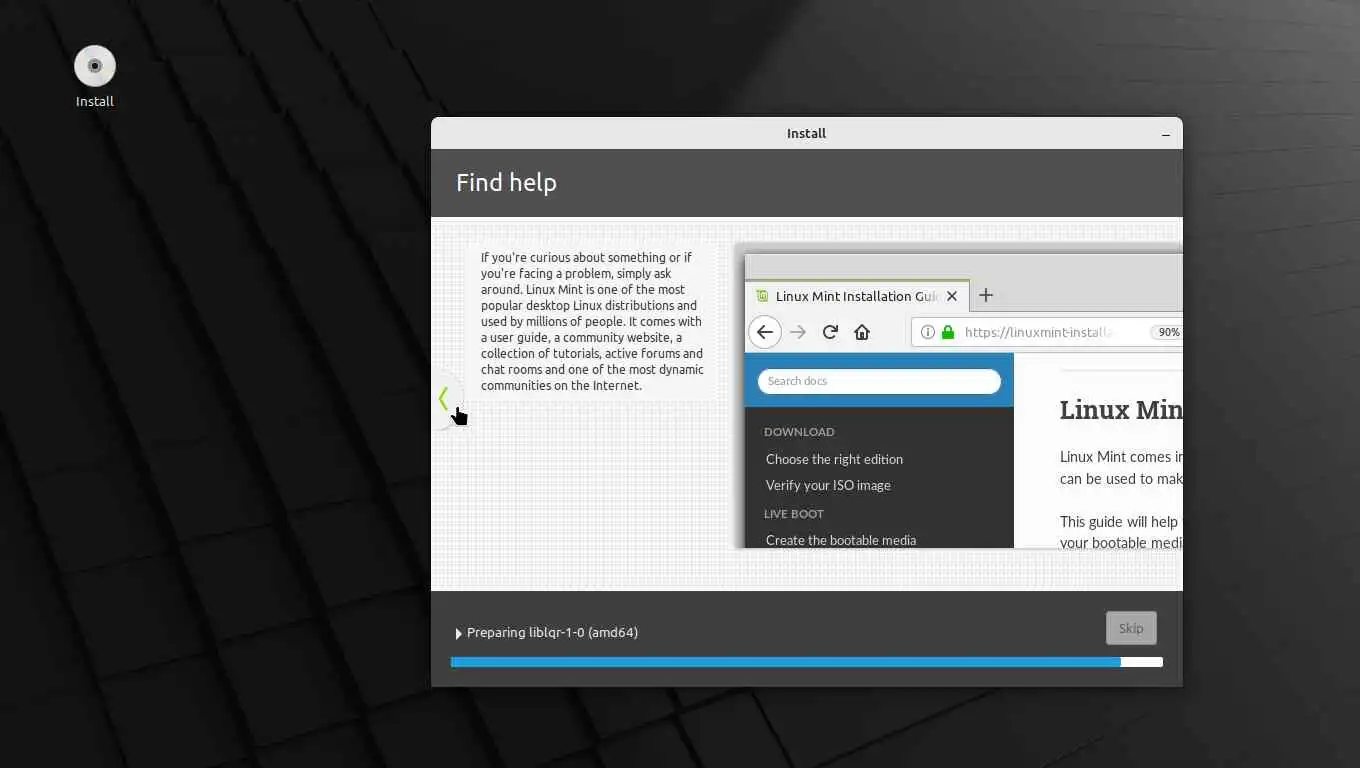
Task: Click the 'Preparing liblqr-1-0 (amd64)' status text
Action: pos(552,632)
